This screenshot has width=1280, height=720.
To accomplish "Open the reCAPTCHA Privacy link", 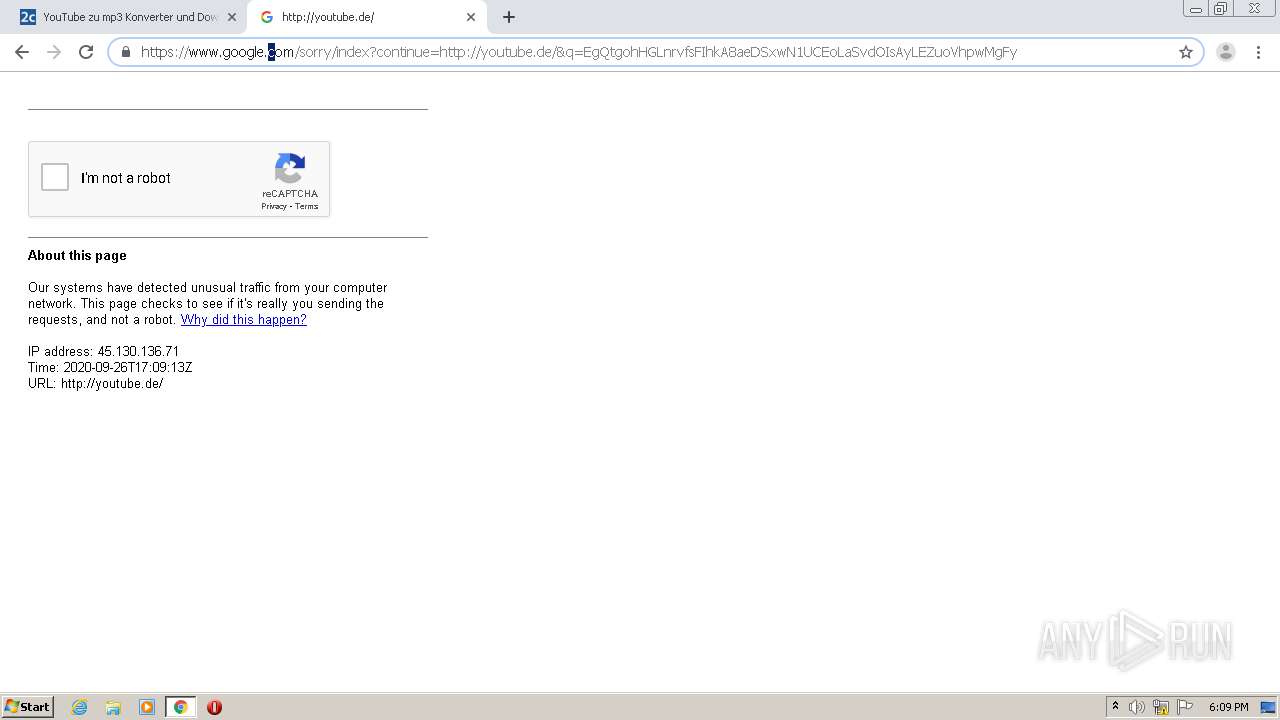I will 274,207.
